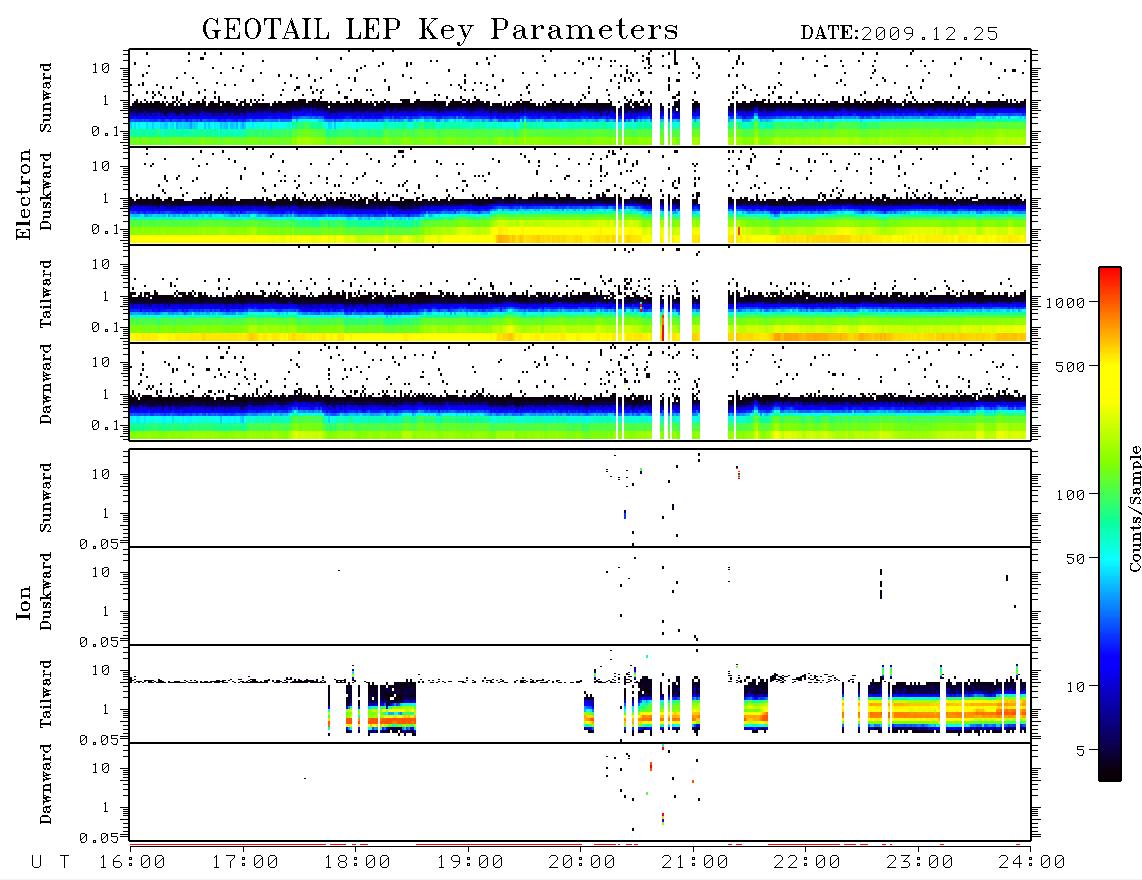
Task: Click the "22:00" time axis tick
Action: pyautogui.click(x=807, y=863)
